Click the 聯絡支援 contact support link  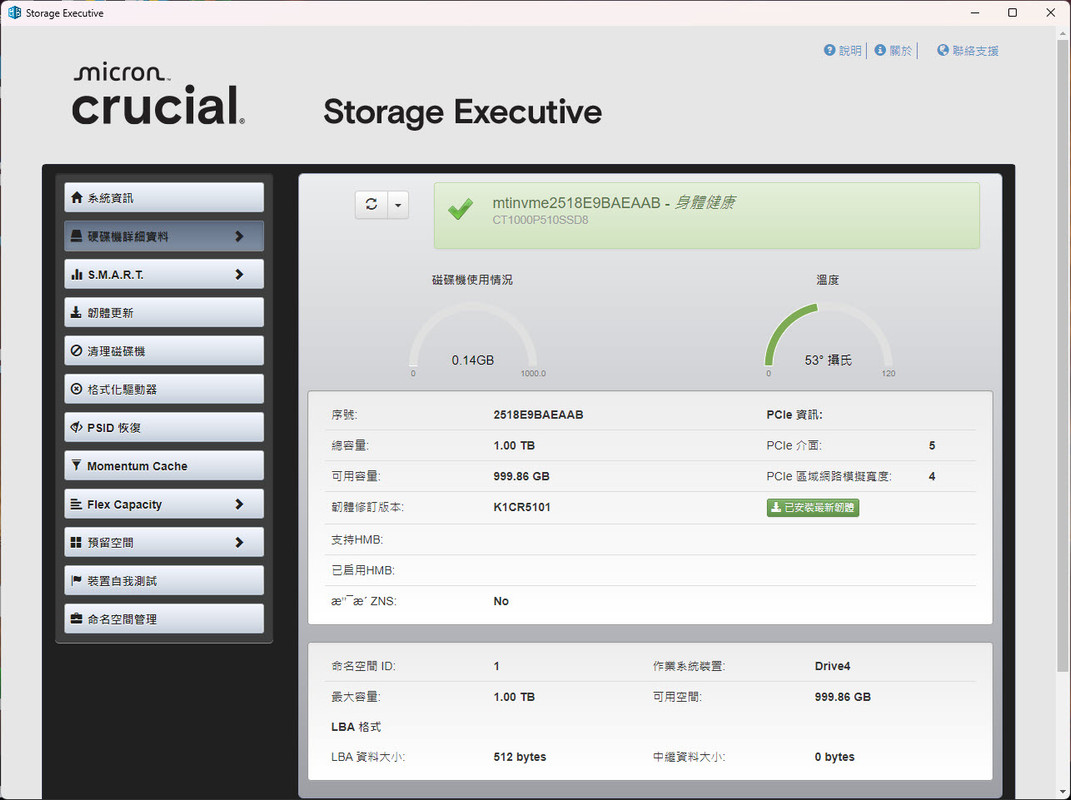(x=968, y=51)
